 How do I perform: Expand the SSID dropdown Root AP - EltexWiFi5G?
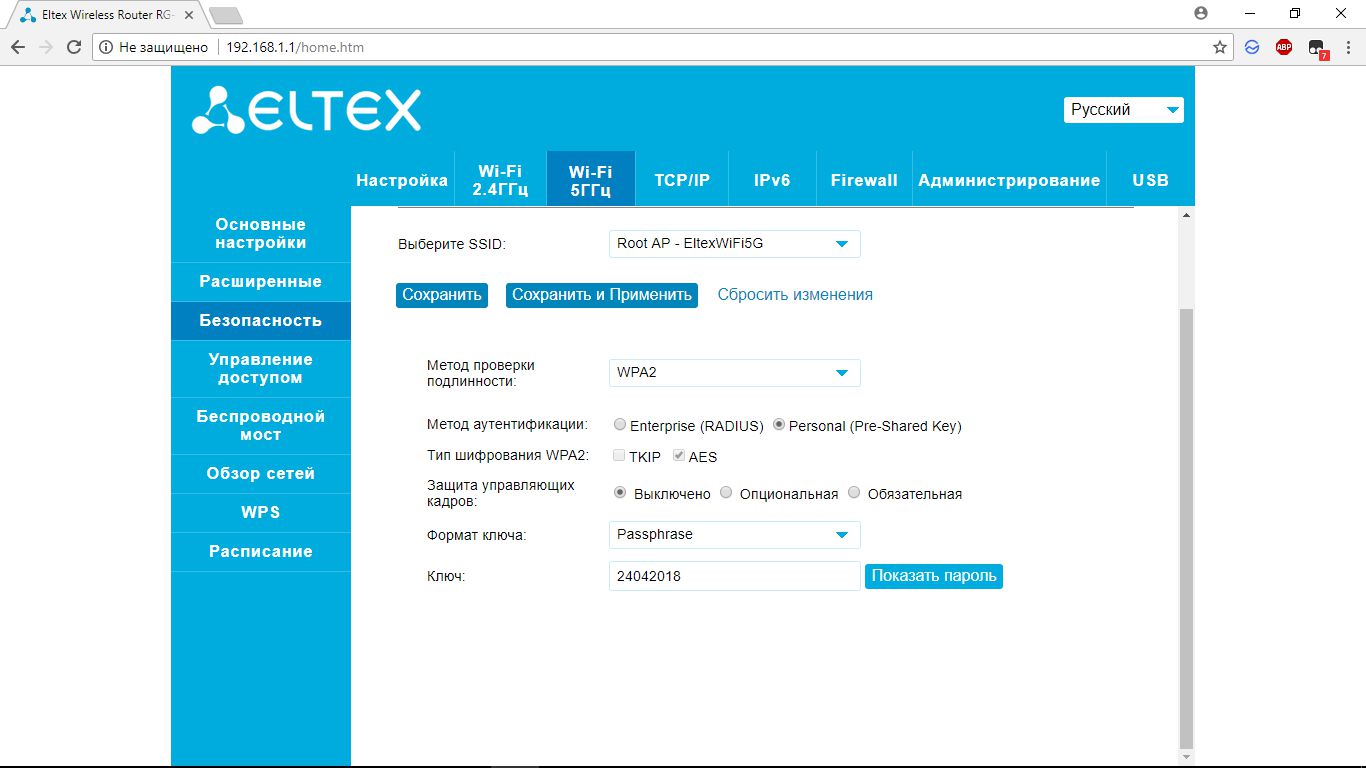[x=734, y=243]
